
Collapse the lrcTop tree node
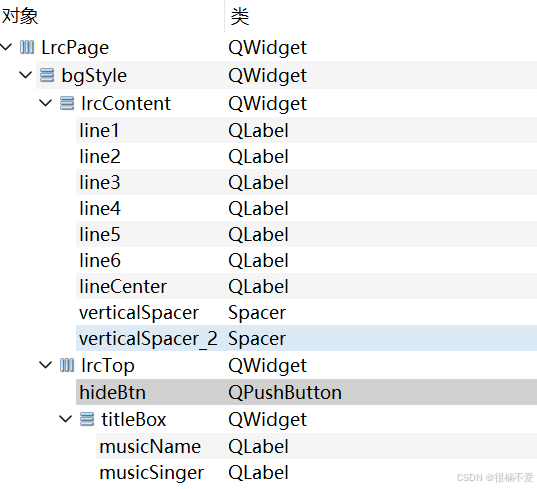click(46, 364)
